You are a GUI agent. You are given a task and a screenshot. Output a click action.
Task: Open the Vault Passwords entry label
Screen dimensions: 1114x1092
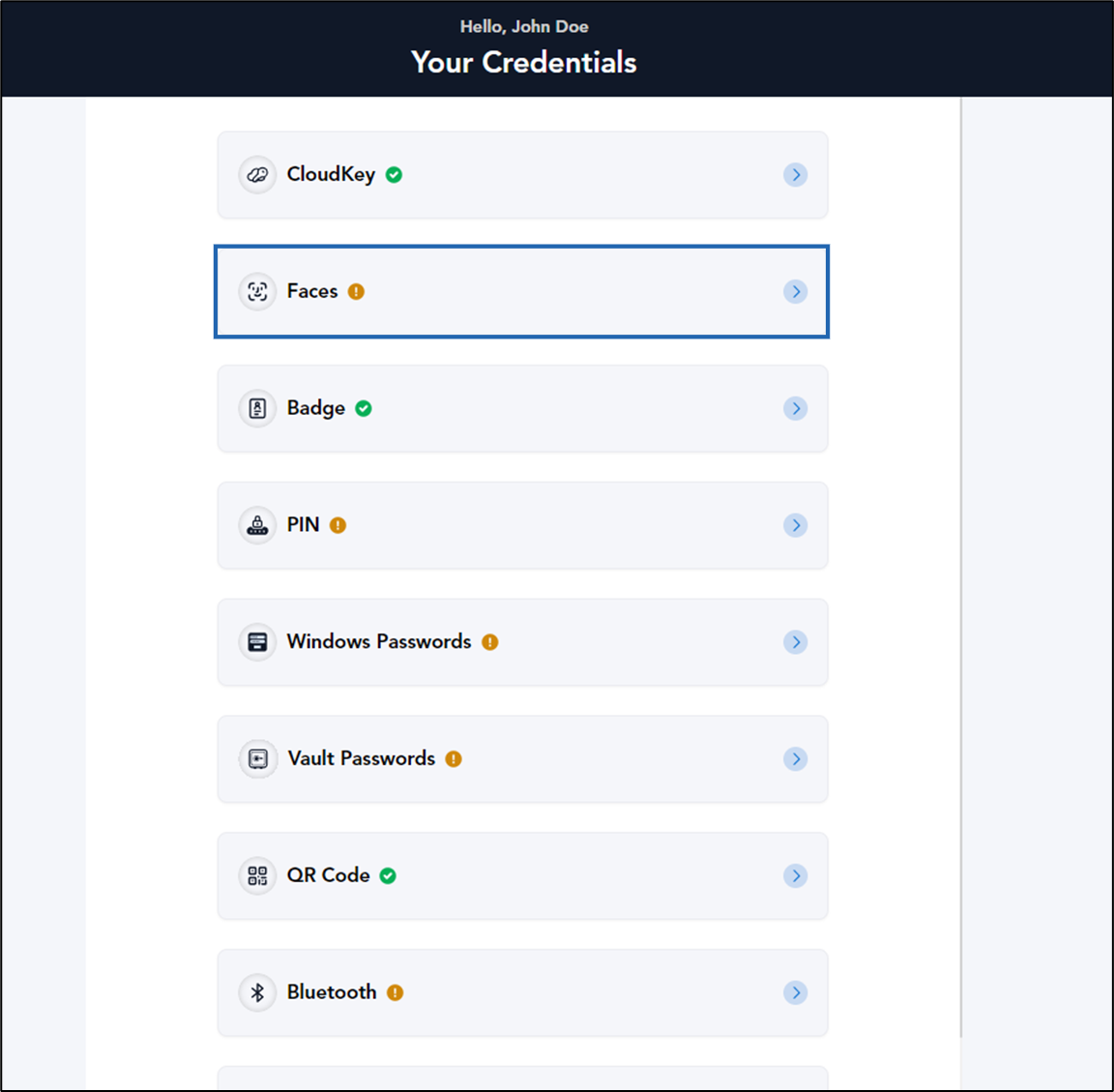click(361, 758)
